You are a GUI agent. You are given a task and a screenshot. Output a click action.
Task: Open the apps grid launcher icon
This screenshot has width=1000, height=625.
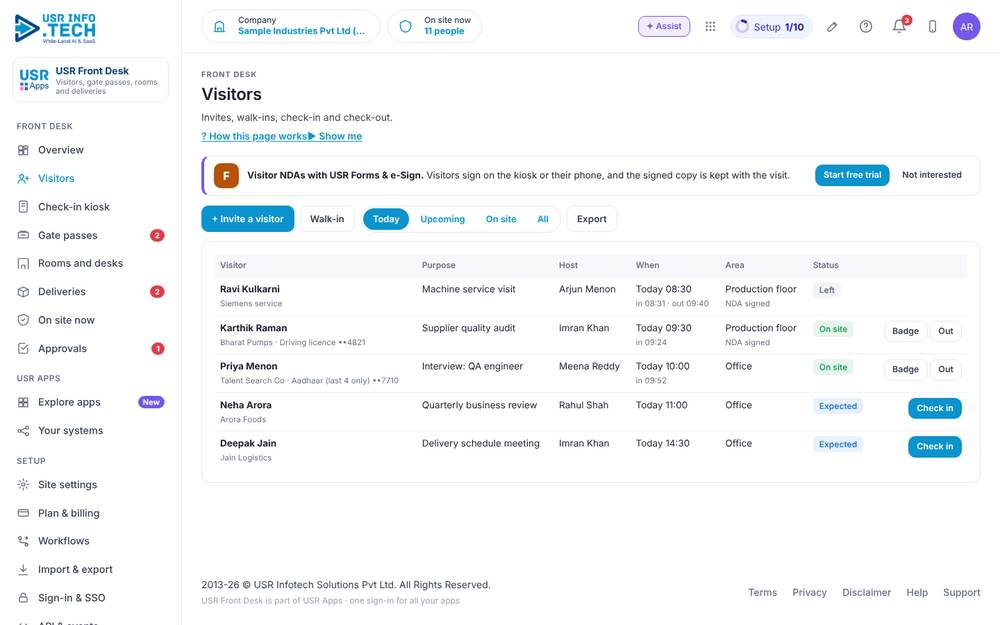pyautogui.click(x=710, y=26)
